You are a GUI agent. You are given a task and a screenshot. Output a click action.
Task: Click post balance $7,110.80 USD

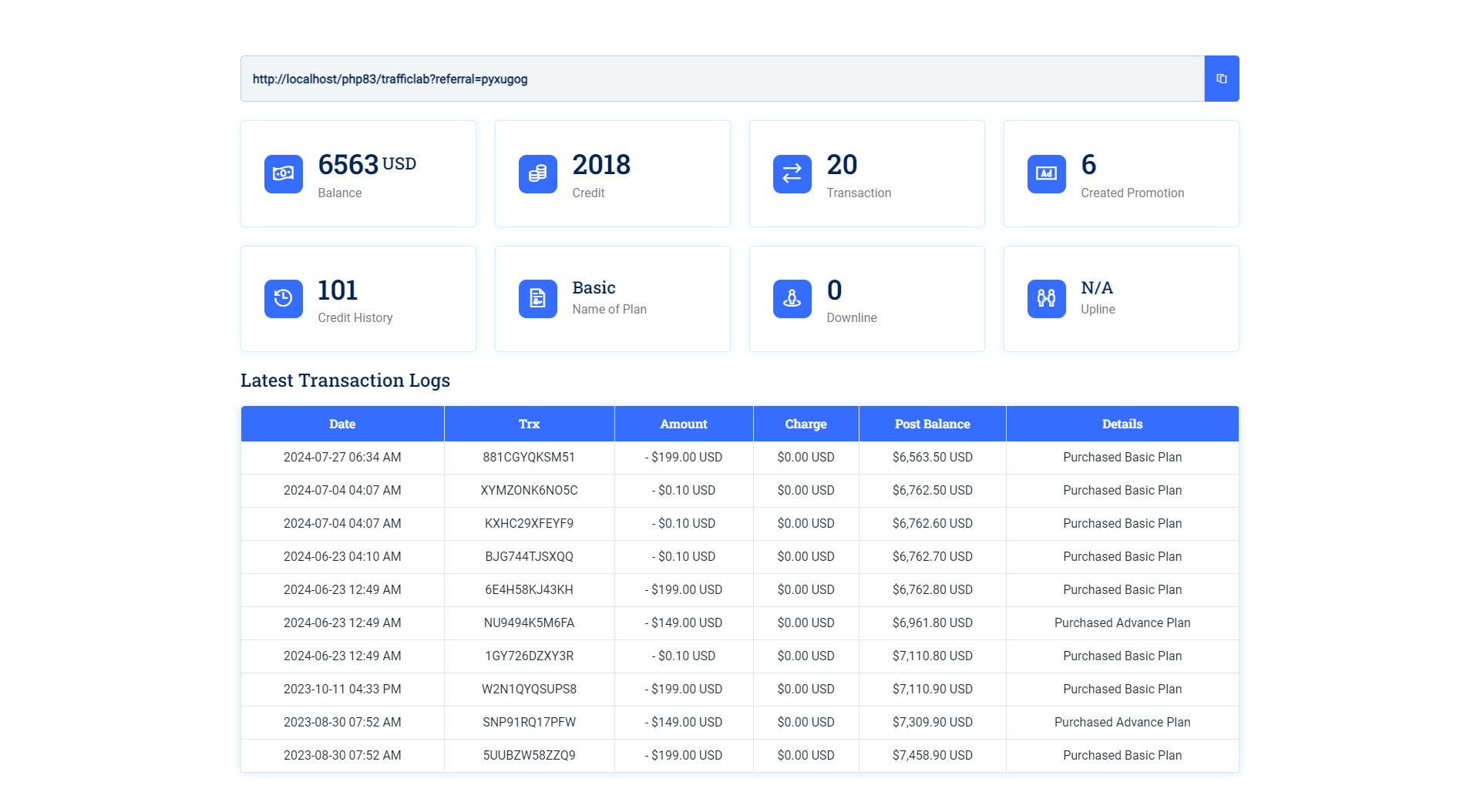[933, 656]
